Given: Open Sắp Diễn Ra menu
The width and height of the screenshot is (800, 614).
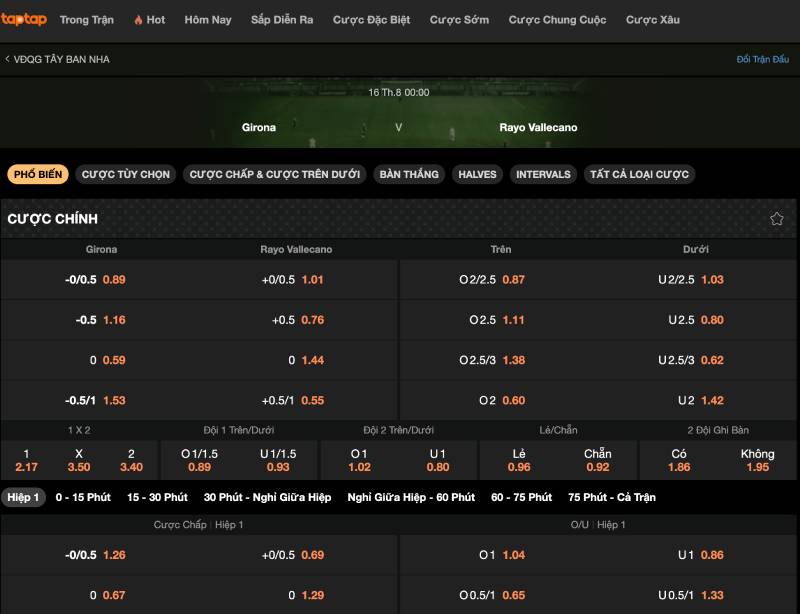Looking at the screenshot, I should (282, 20).
